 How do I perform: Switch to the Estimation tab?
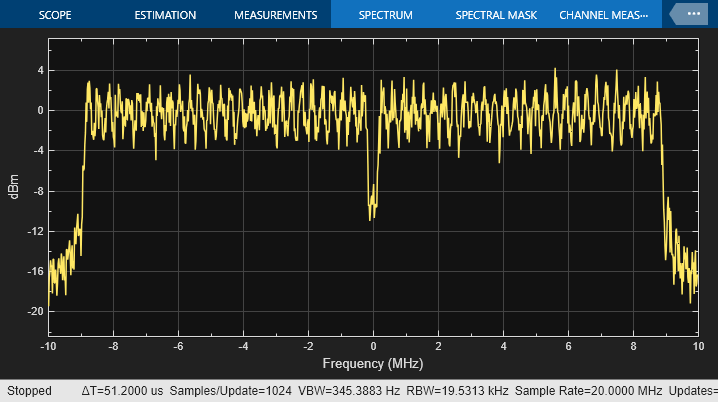tap(165, 16)
